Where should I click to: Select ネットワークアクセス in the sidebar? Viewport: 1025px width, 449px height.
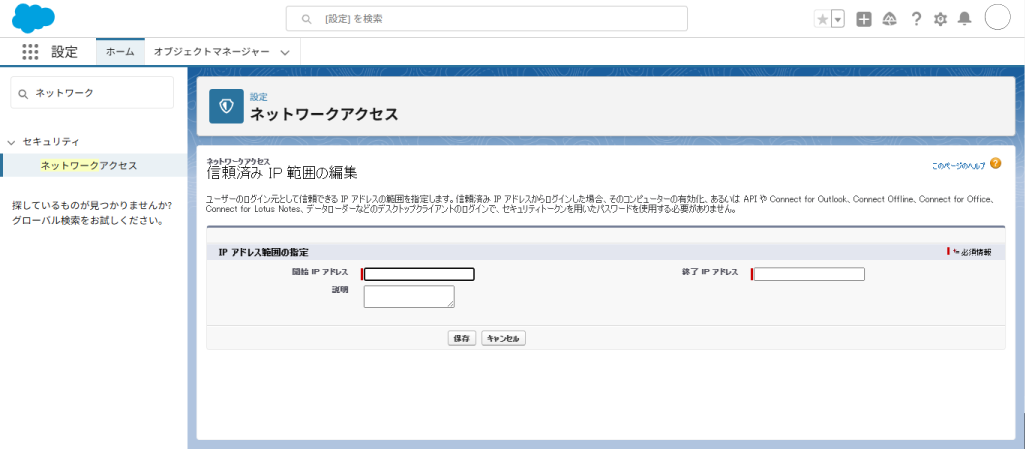coord(89,165)
